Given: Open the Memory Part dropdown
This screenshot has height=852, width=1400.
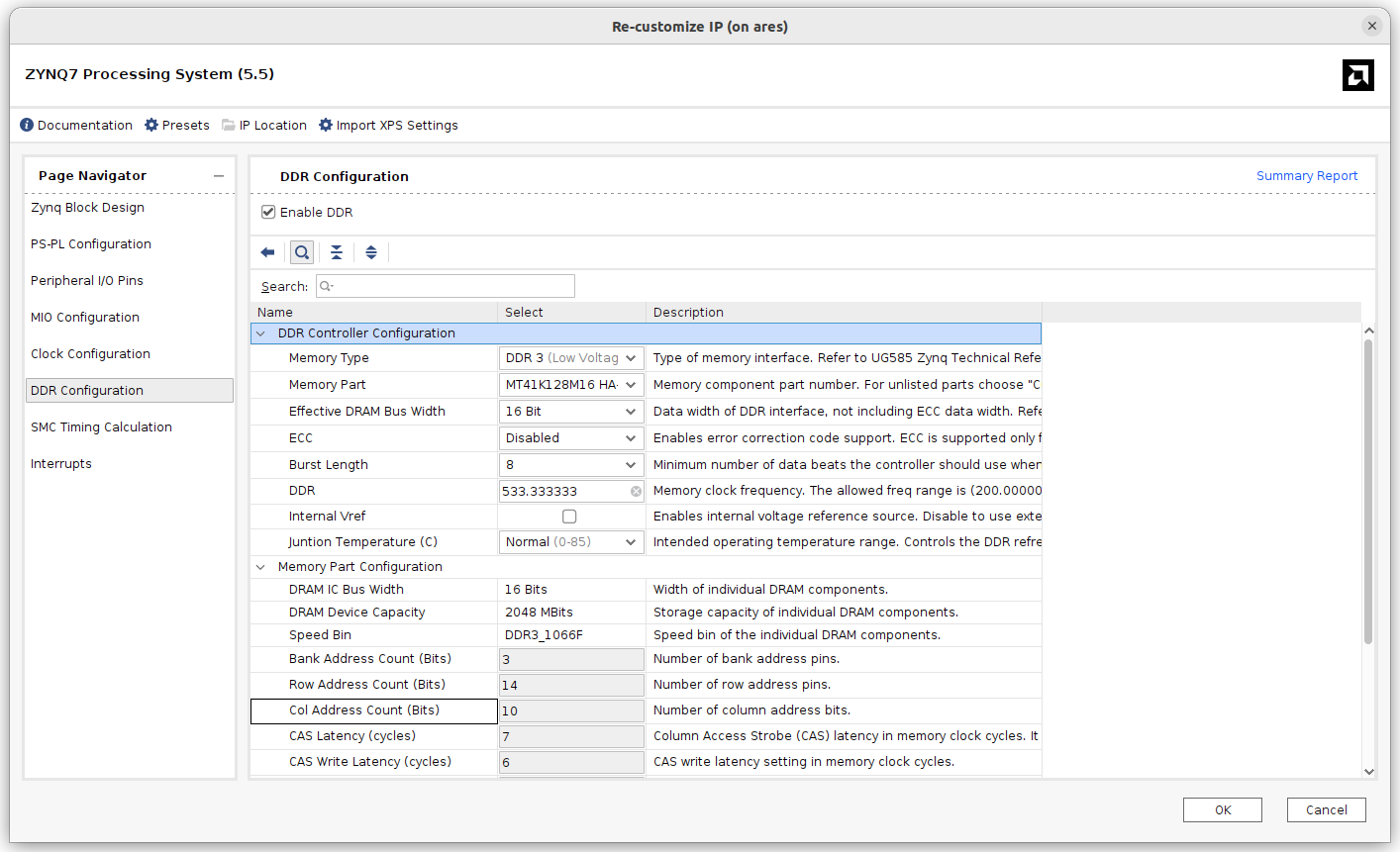Looking at the screenshot, I should (571, 385).
